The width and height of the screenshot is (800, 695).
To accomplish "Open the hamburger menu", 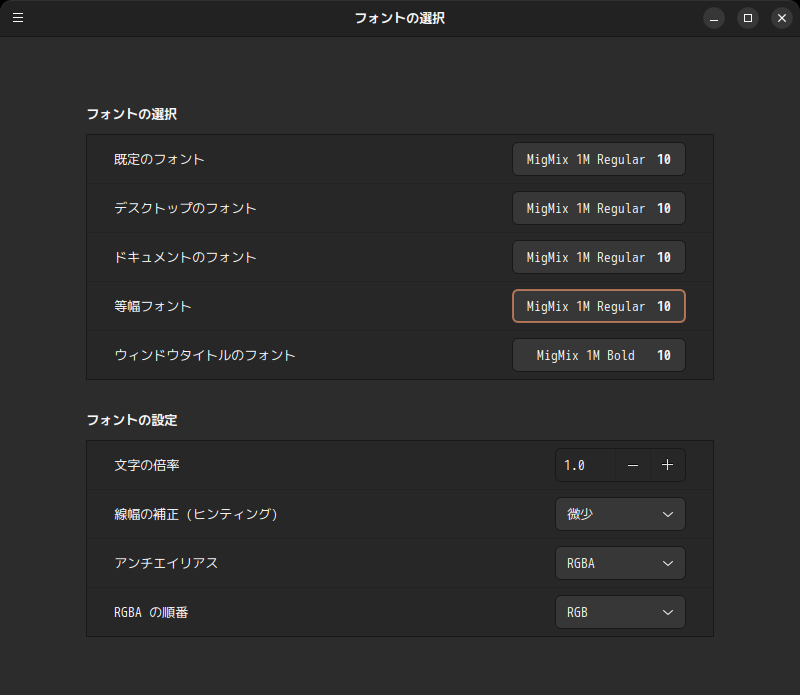I will (x=18, y=17).
